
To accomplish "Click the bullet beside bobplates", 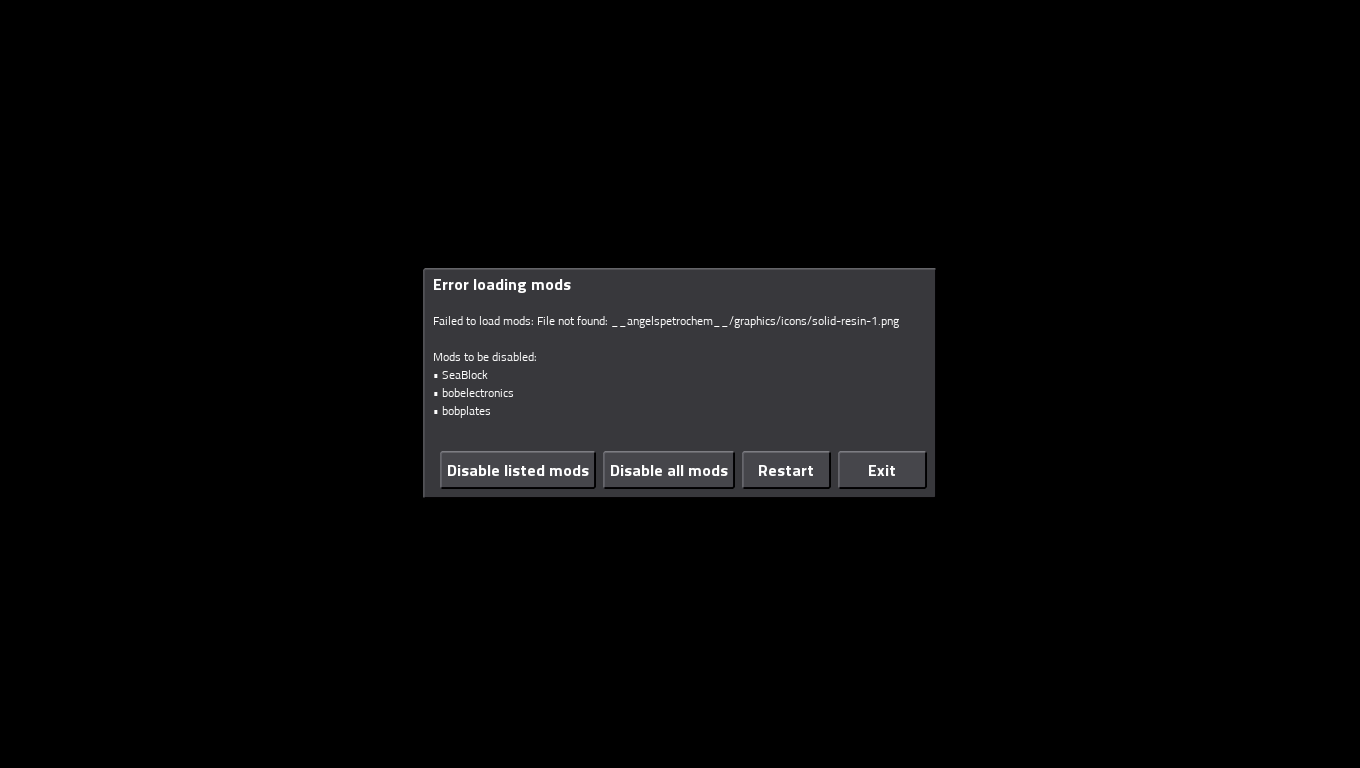I will click(x=436, y=412).
